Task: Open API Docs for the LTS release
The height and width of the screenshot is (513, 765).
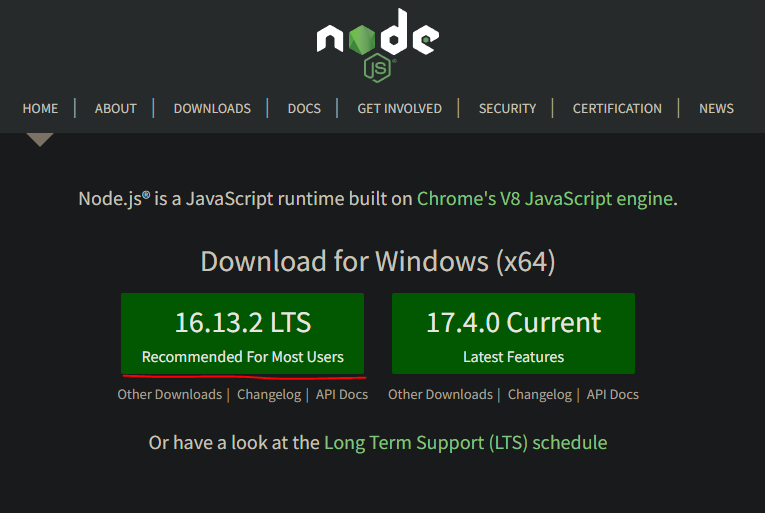Action: 342,394
